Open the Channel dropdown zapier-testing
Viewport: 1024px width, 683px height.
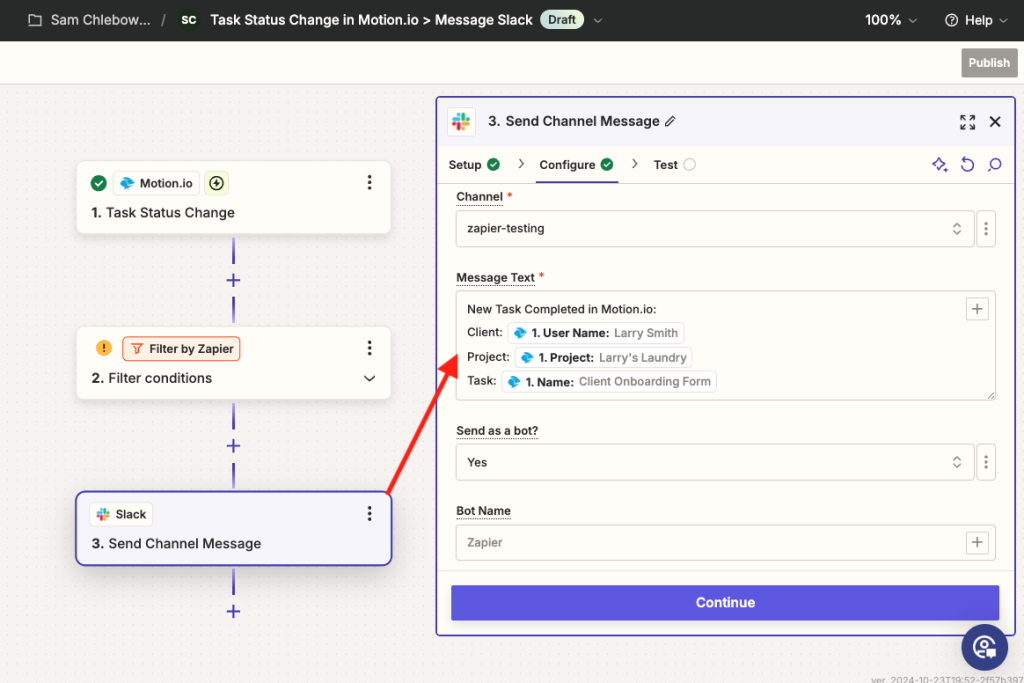(714, 229)
